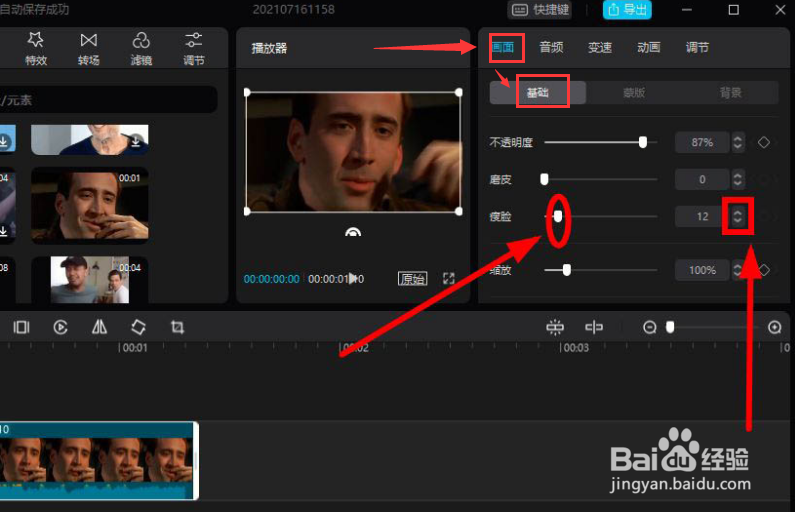
Task: Select the 背景 background sub-tab
Action: tap(731, 93)
